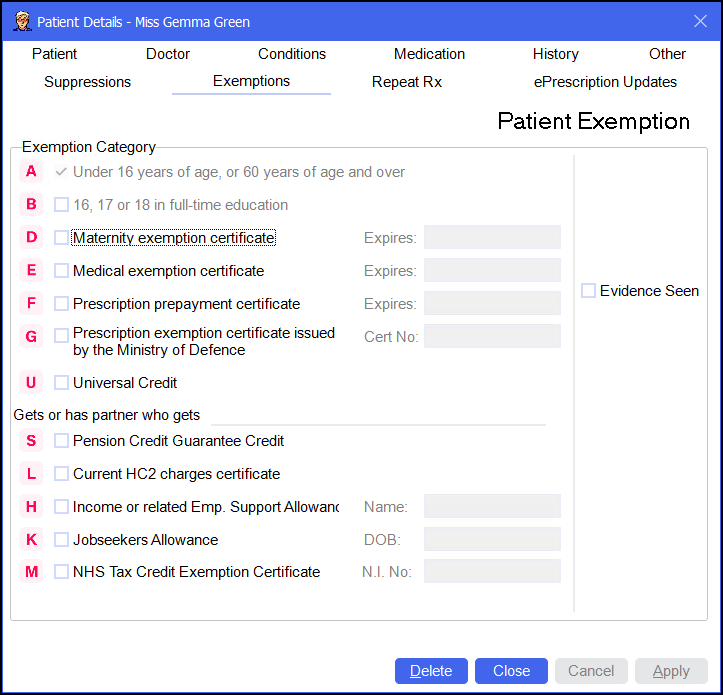
Task: Click the pink letter U category badge
Action: pos(32,383)
